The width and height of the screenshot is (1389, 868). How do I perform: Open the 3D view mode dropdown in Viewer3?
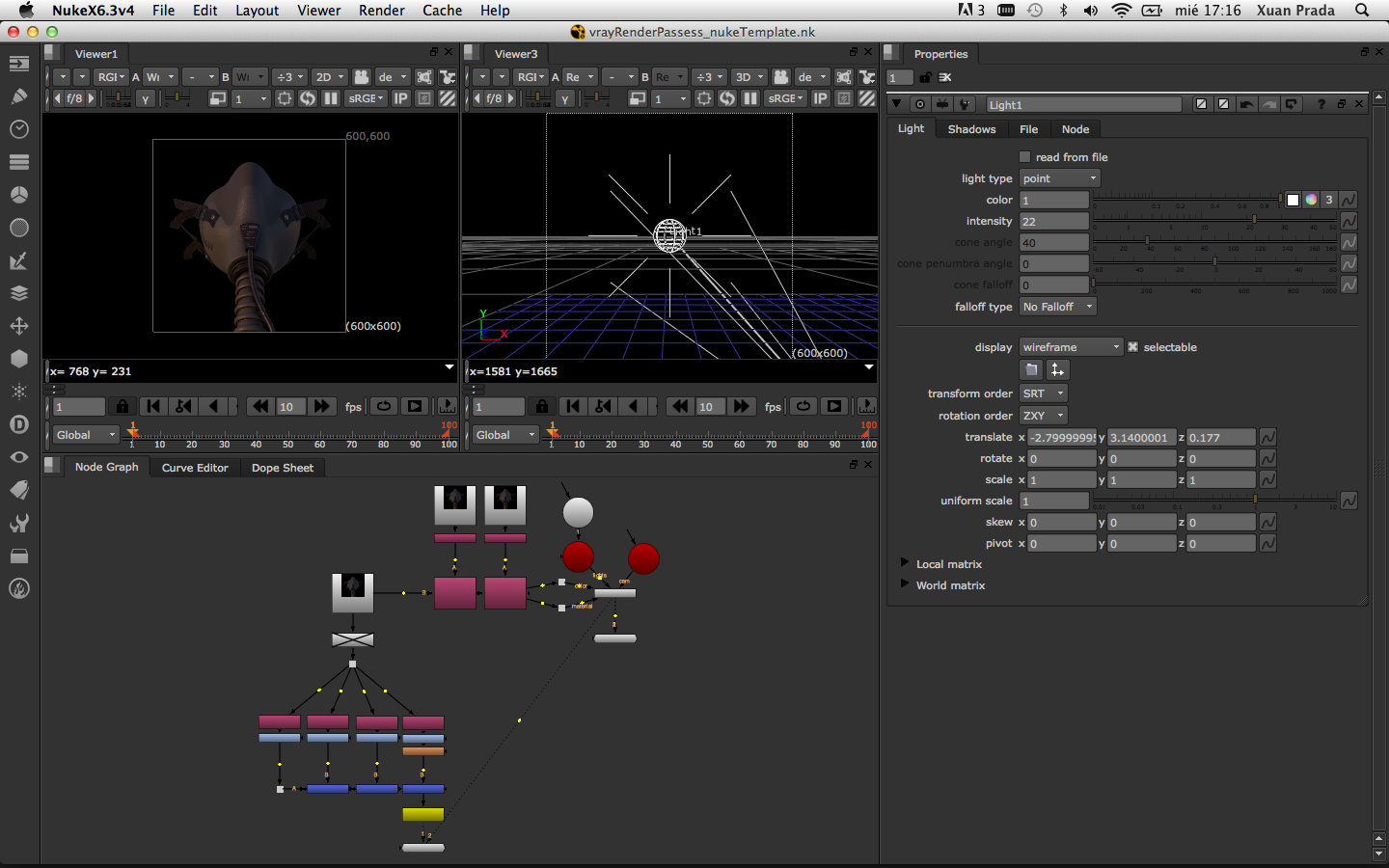(x=749, y=77)
